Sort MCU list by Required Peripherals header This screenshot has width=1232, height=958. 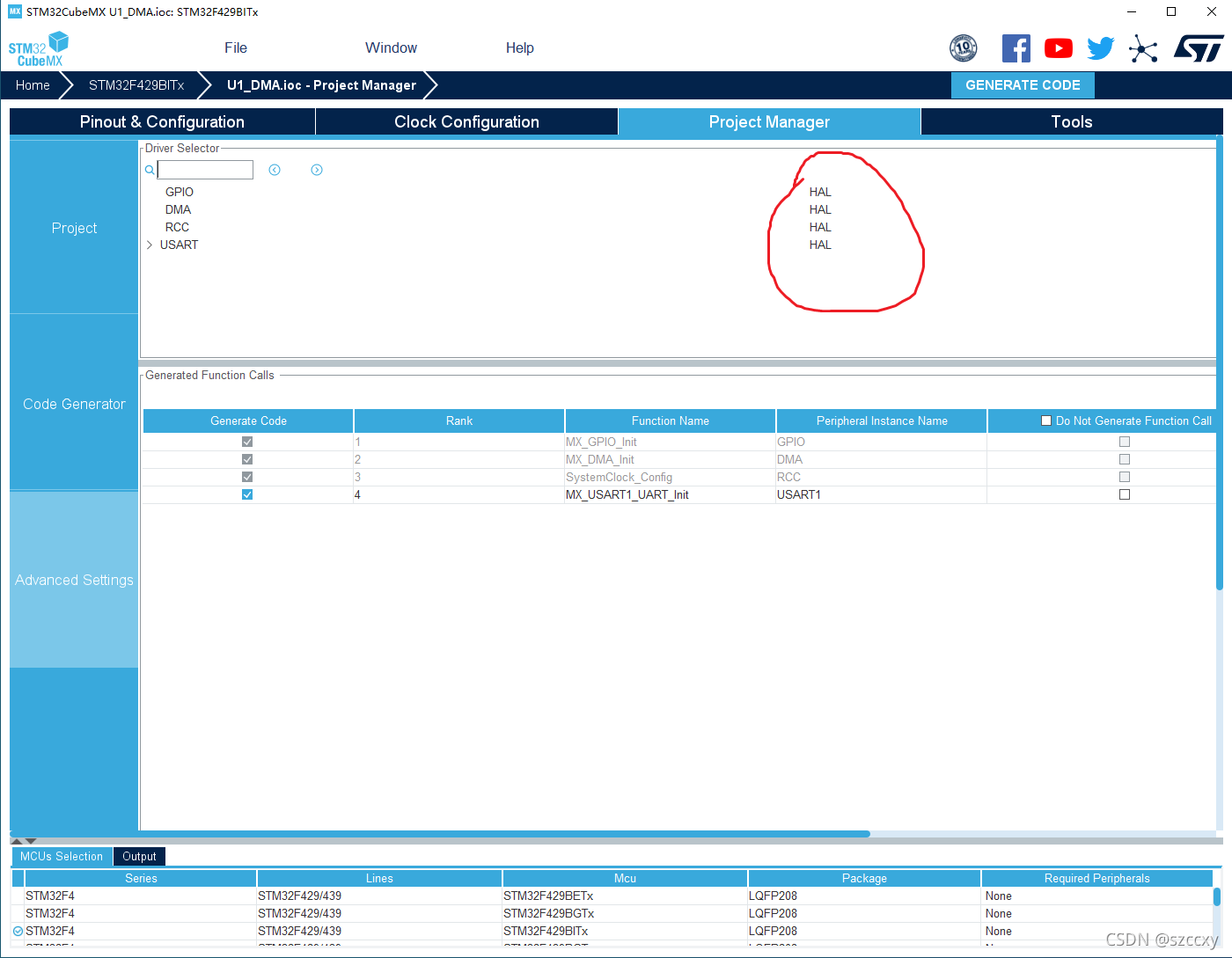coord(1096,878)
